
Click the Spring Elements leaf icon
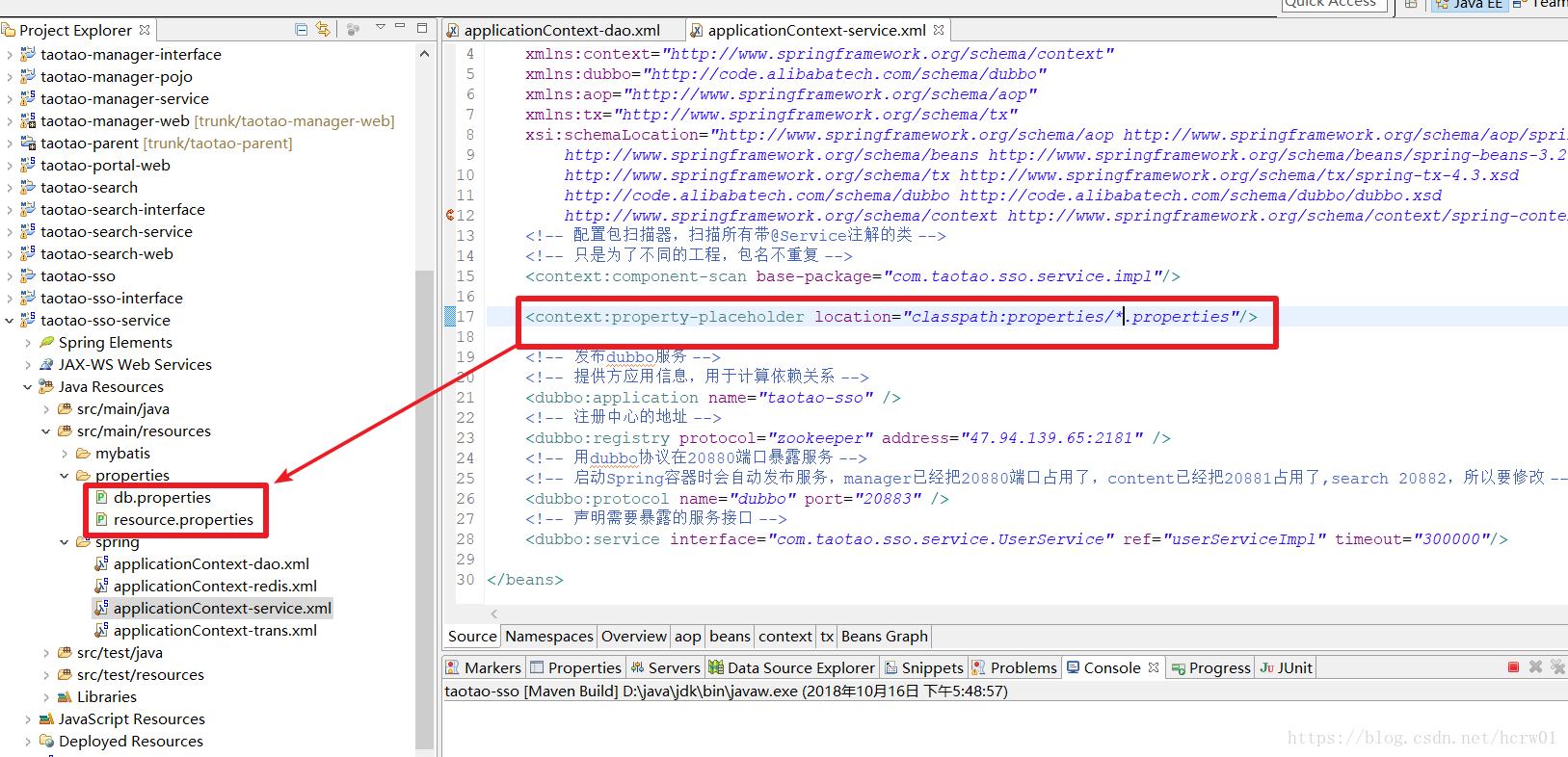(46, 342)
